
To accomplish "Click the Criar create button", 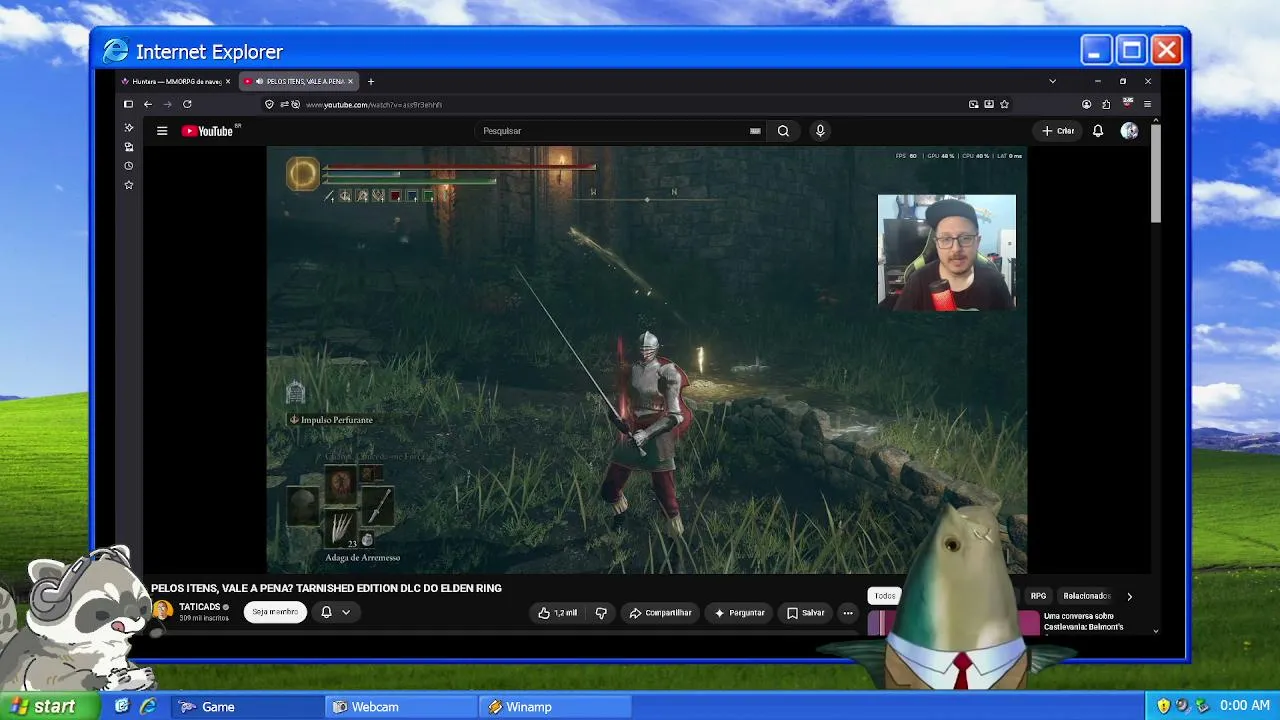I will (1058, 131).
